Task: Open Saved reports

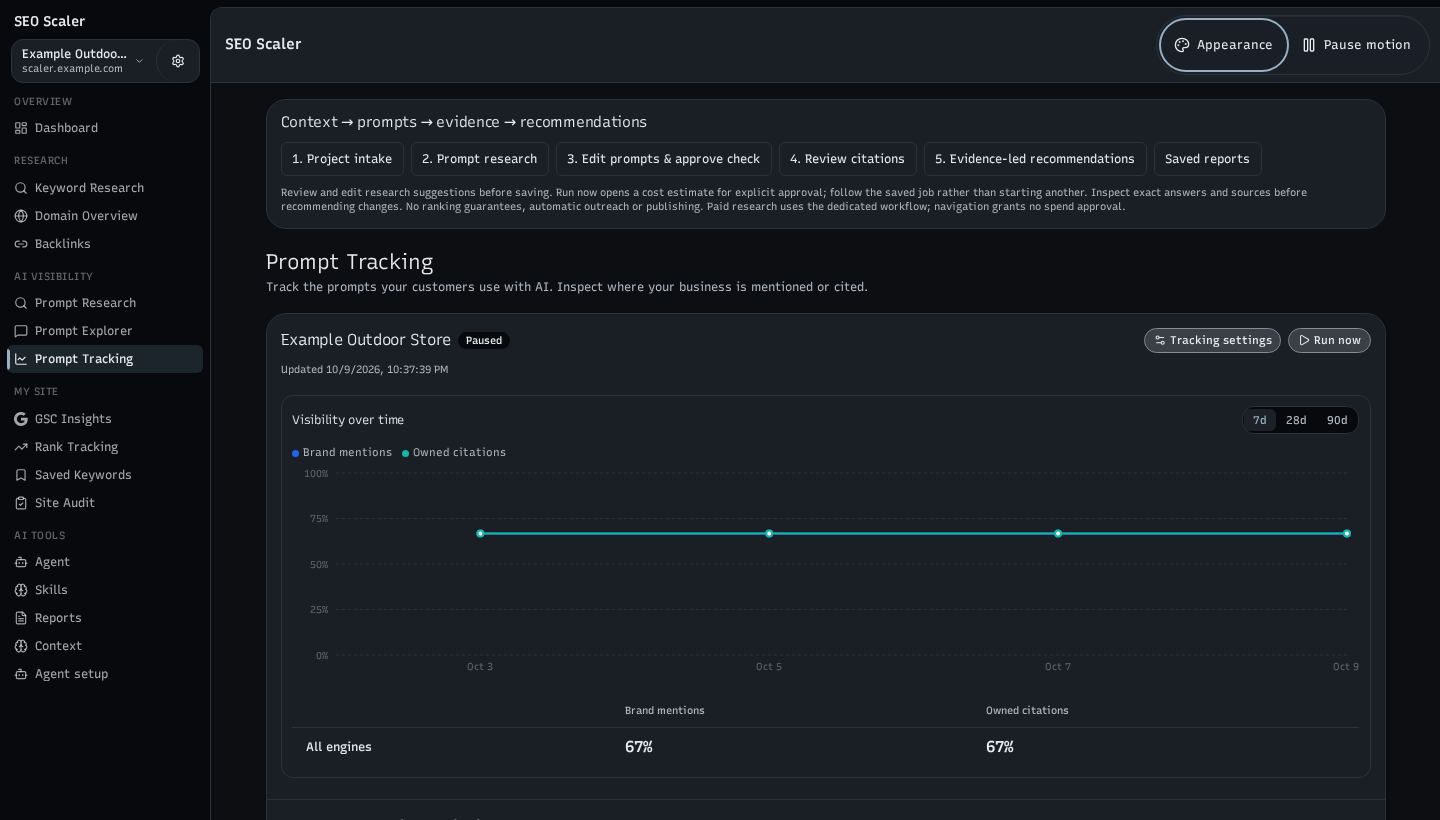Action: 1208,159
